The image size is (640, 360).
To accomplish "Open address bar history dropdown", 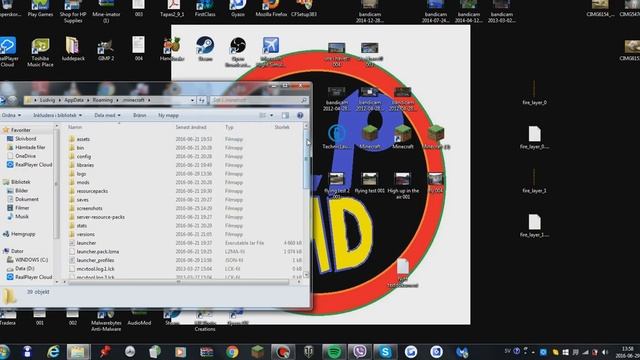I will pos(192,100).
